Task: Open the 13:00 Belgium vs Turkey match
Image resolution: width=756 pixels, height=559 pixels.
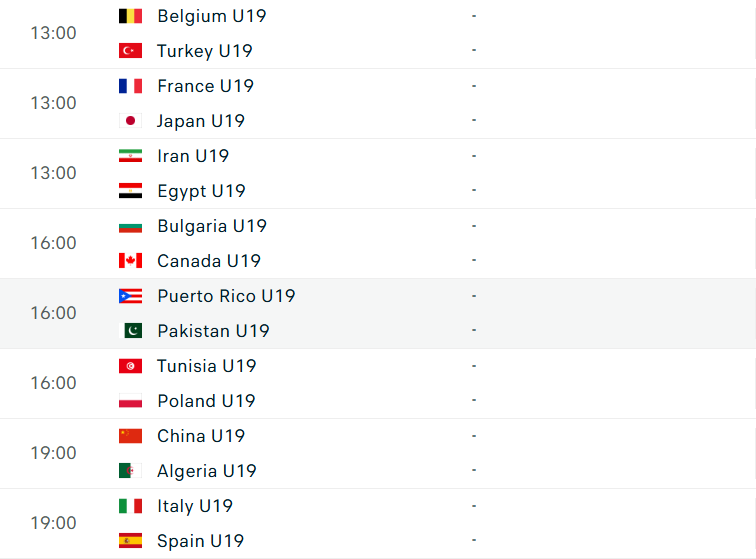Action: (378, 34)
